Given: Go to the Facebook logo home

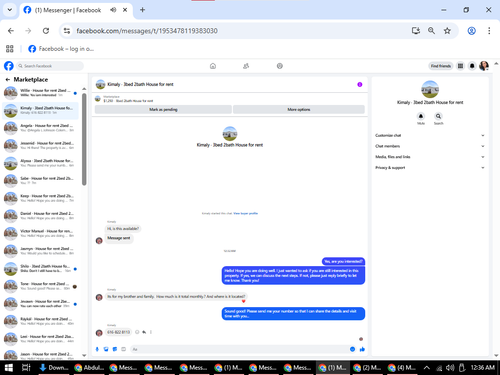Looking at the screenshot, I should (9, 66).
